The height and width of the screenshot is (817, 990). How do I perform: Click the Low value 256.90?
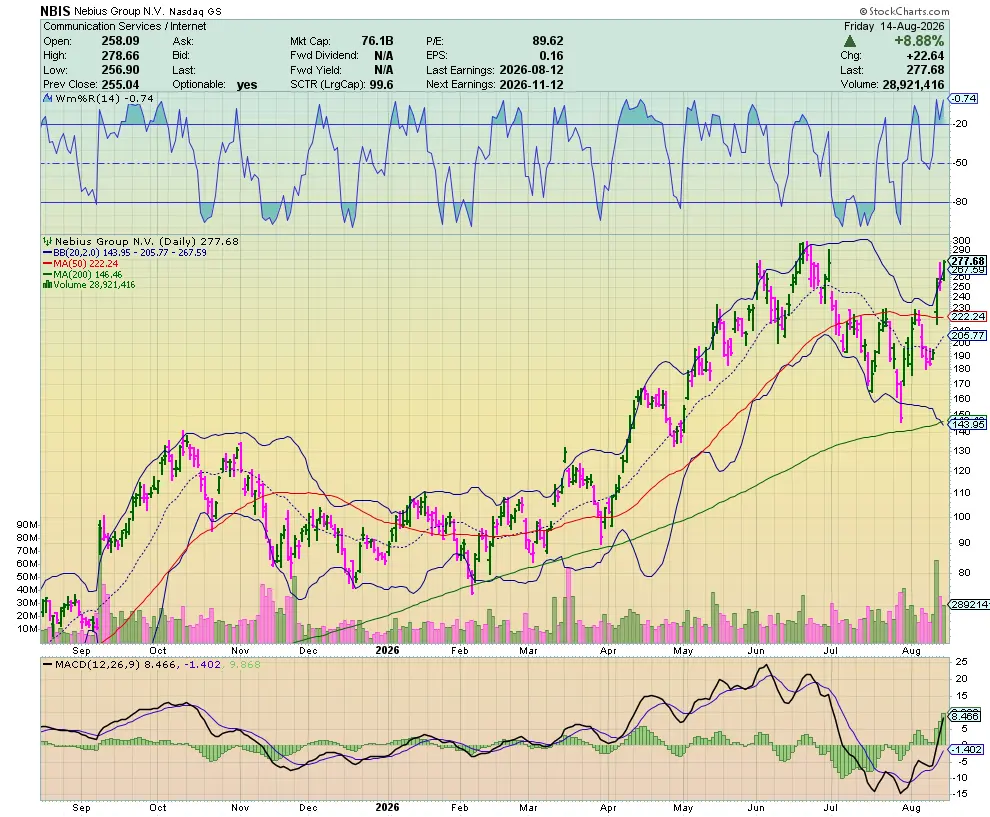coord(121,70)
